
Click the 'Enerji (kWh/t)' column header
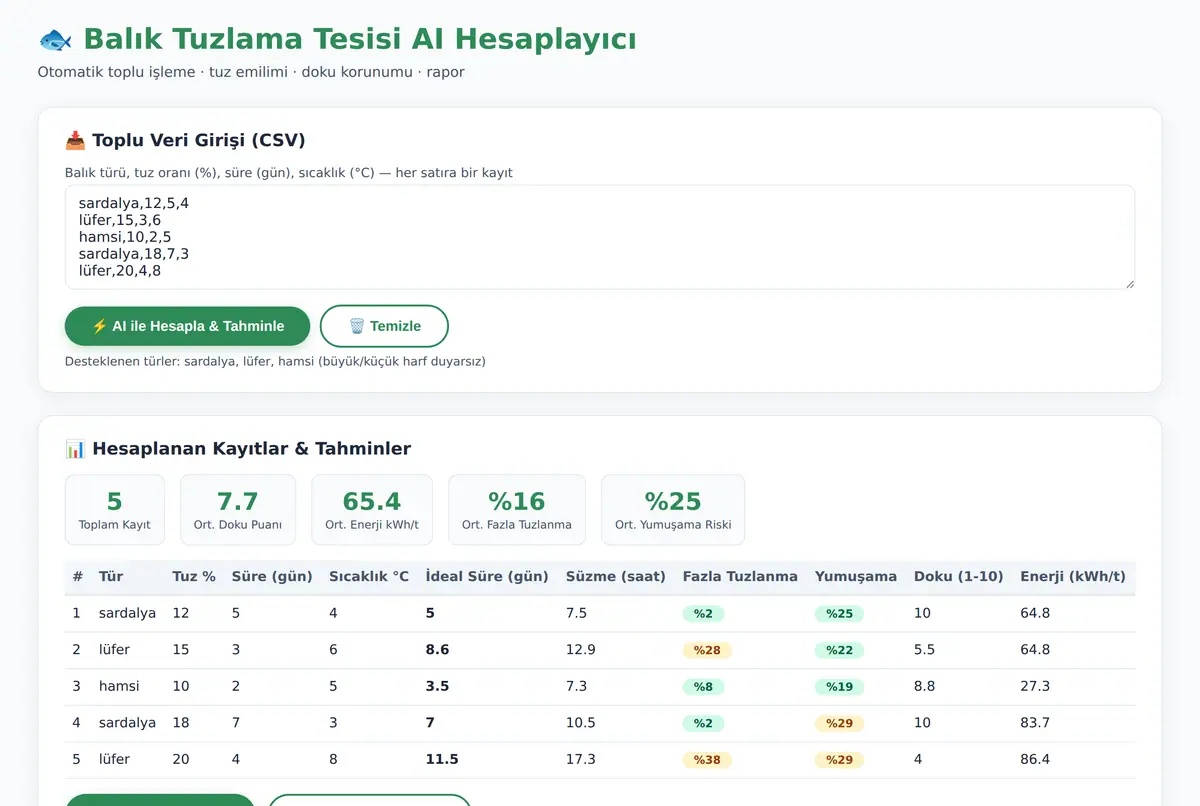coord(1073,576)
